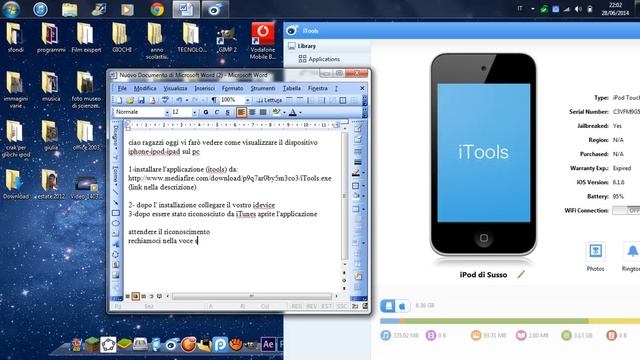The image size is (640, 360).
Task: Click the mediafire URL line in document
Action: [x=230, y=178]
